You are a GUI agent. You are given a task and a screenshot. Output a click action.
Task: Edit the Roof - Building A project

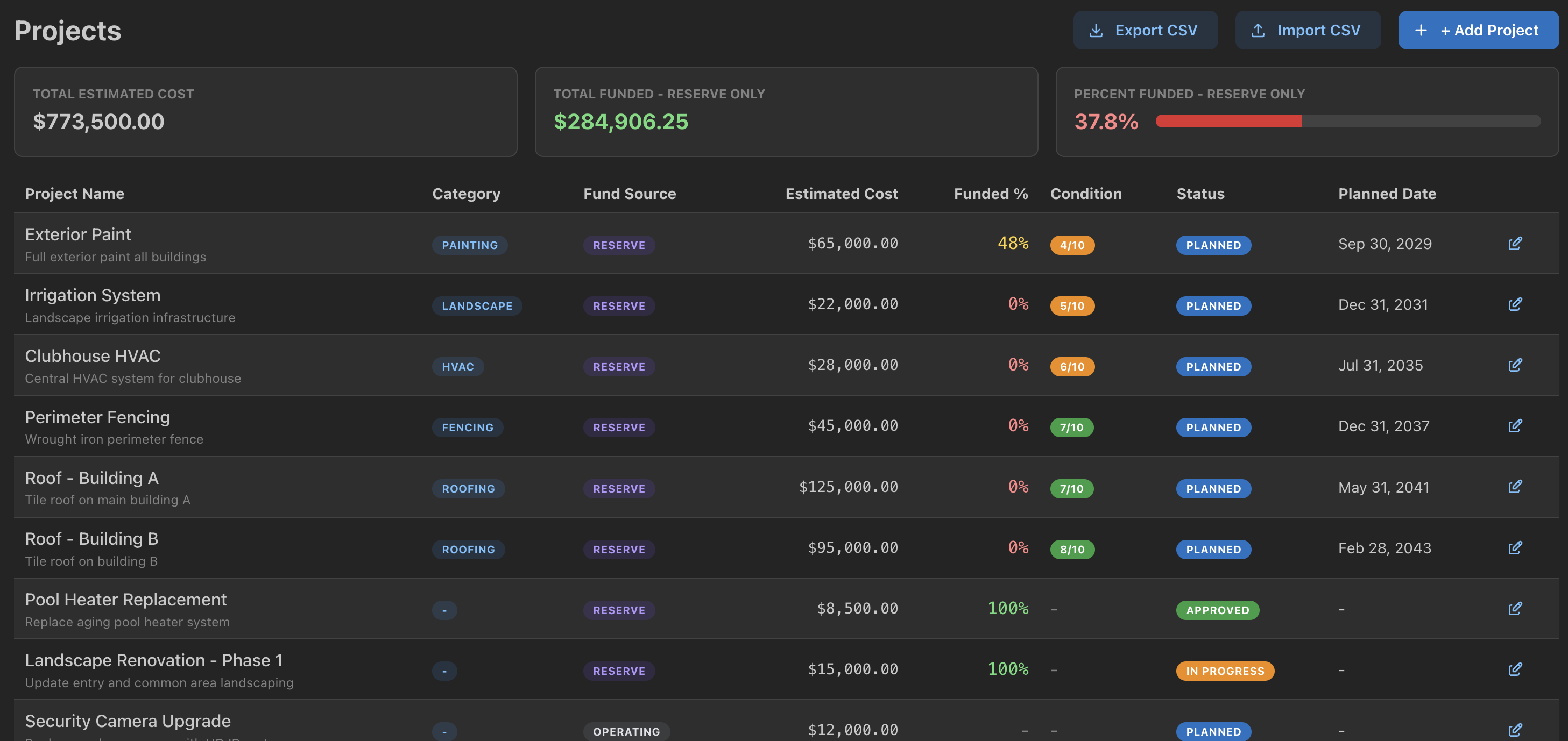click(1515, 487)
